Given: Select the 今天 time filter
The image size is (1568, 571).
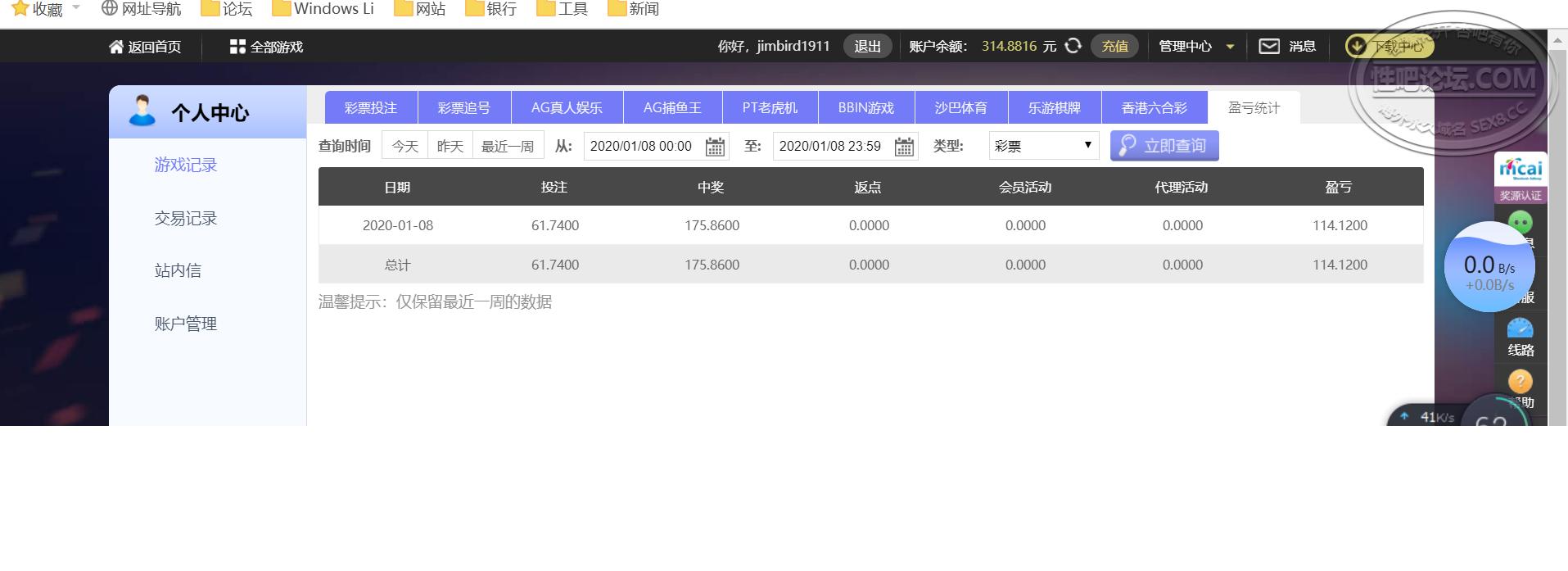Looking at the screenshot, I should (405, 147).
